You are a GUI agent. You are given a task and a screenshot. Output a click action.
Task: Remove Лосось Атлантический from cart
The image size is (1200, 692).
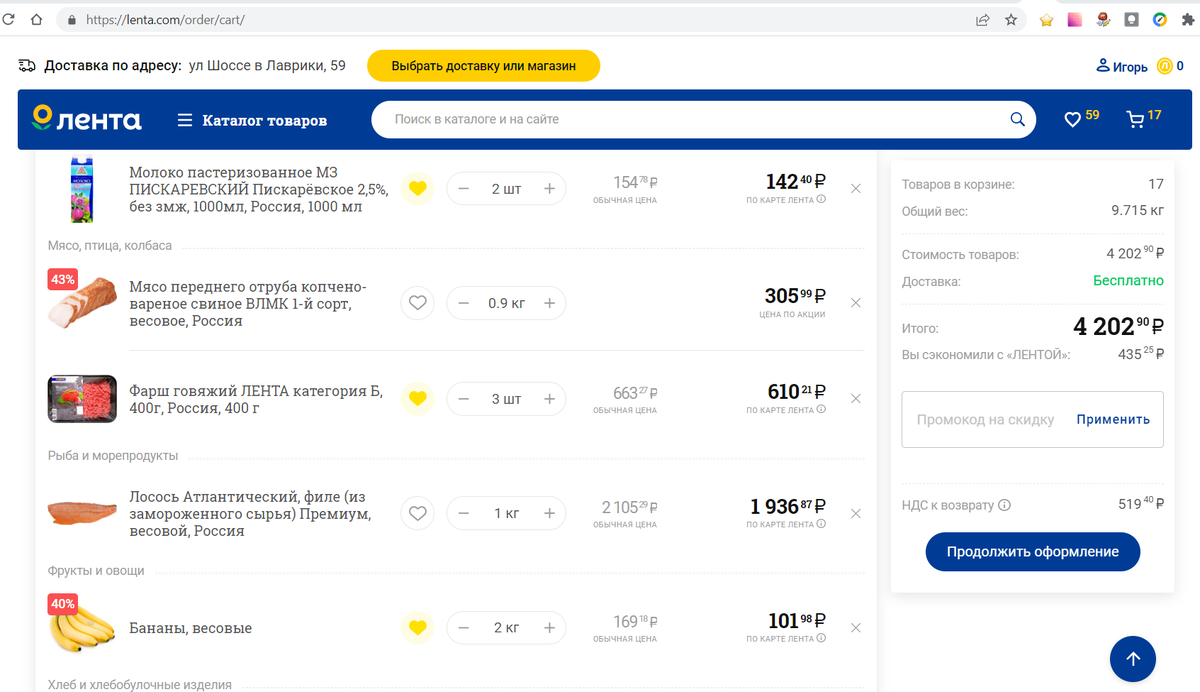[855, 513]
